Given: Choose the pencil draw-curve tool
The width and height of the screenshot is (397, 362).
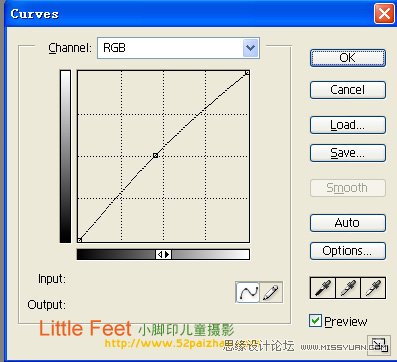Looking at the screenshot, I should tap(271, 292).
